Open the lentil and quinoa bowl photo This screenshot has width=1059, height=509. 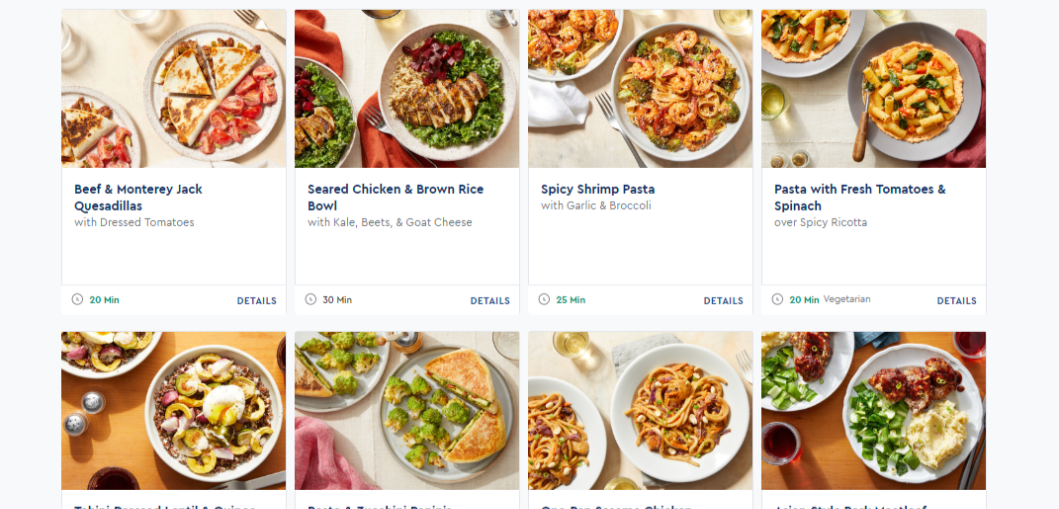173,410
